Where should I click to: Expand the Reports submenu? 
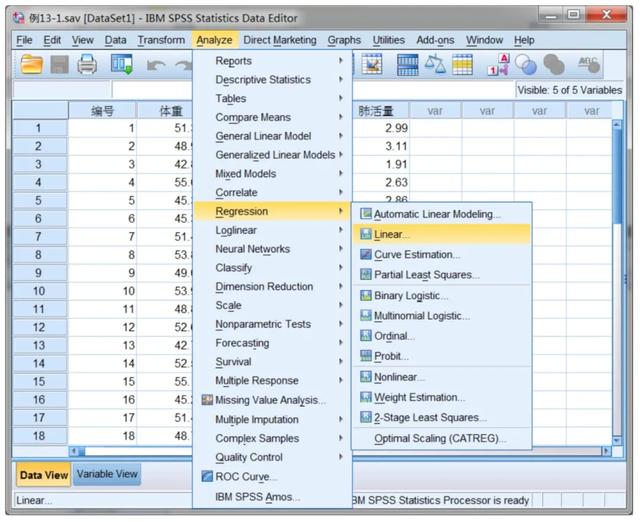click(x=272, y=61)
